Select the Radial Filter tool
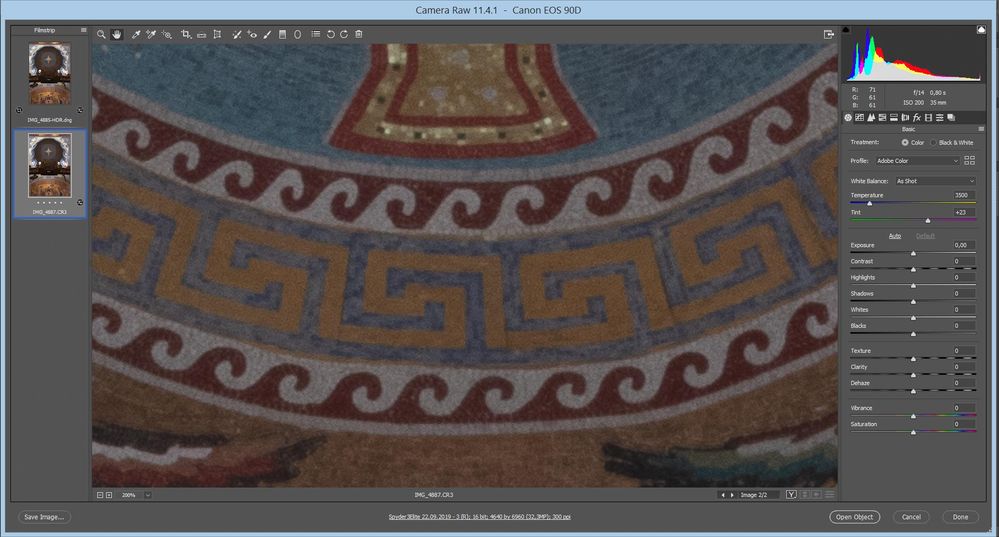 [298, 34]
